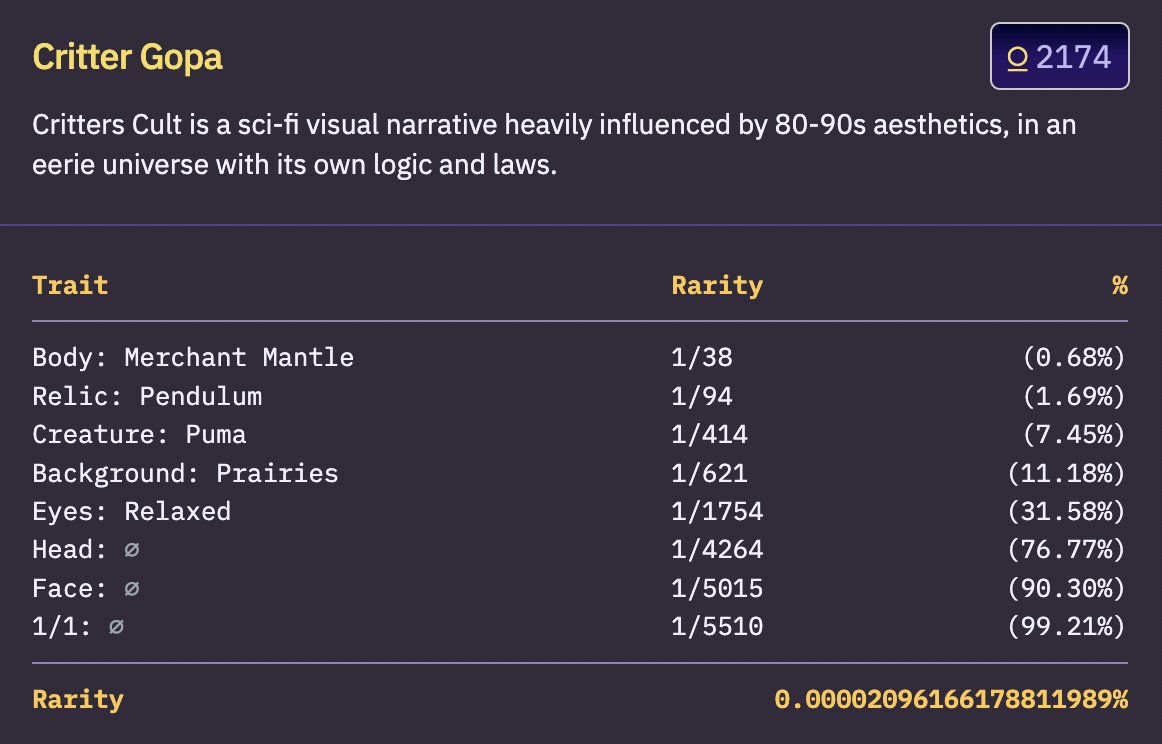
Task: Click the 1/1754 rarity value
Action: [717, 511]
